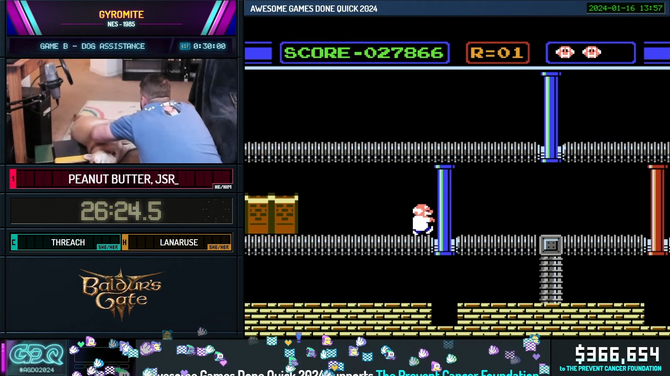Image resolution: width=670 pixels, height=376 pixels.
Task: Click the second life head icon
Action: point(592,53)
